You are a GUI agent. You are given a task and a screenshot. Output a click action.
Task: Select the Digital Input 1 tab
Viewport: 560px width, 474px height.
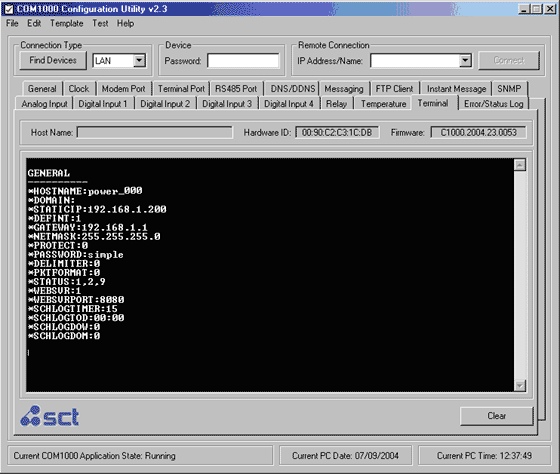pyautogui.click(x=103, y=104)
